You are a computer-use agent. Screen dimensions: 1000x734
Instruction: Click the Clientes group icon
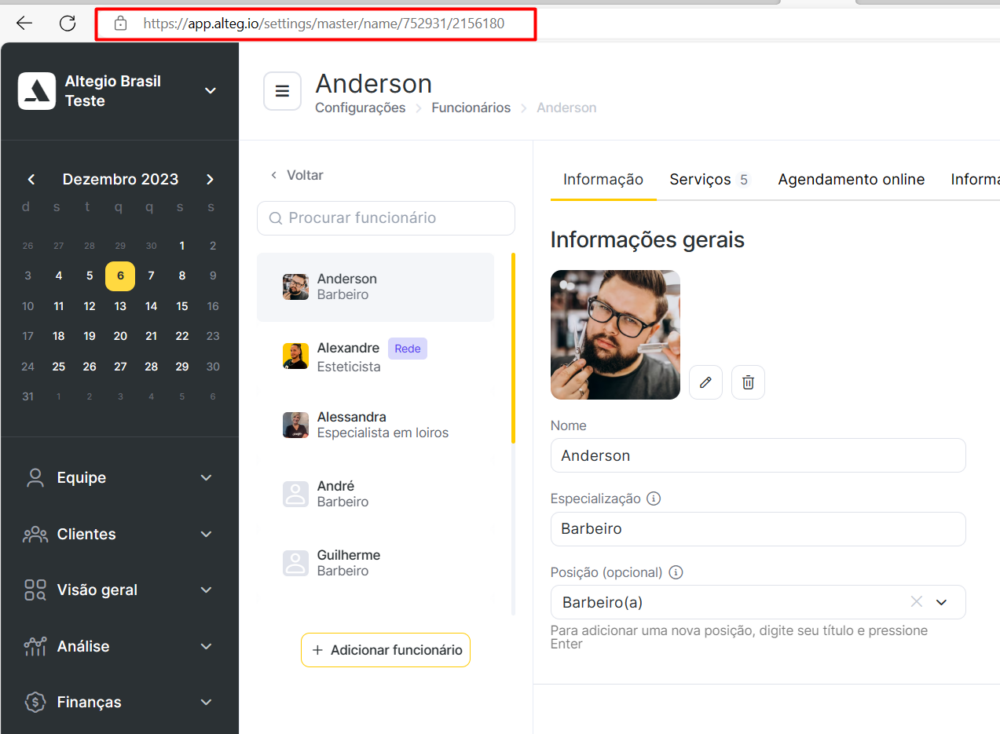click(x=35, y=534)
